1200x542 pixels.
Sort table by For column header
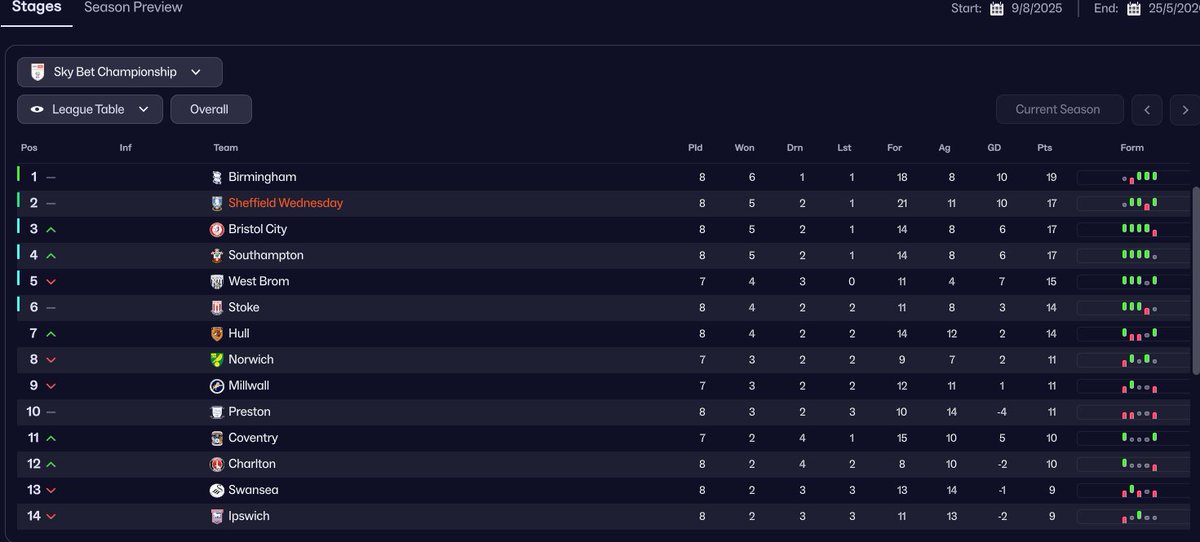pyautogui.click(x=894, y=148)
